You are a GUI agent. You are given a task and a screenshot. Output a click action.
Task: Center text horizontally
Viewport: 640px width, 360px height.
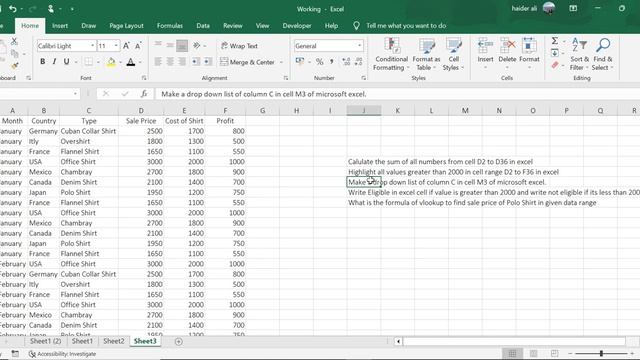click(x=170, y=62)
